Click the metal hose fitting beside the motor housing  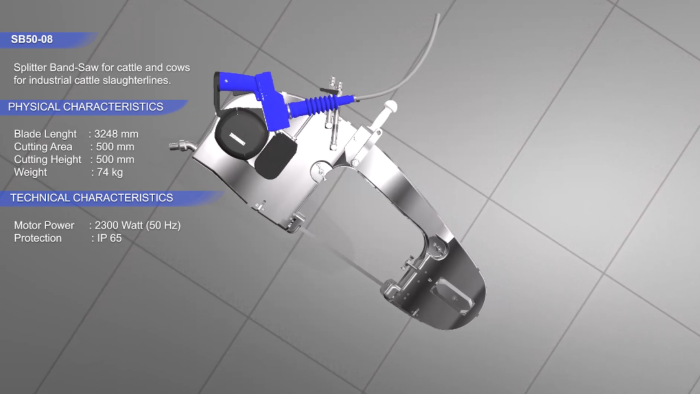point(181,145)
